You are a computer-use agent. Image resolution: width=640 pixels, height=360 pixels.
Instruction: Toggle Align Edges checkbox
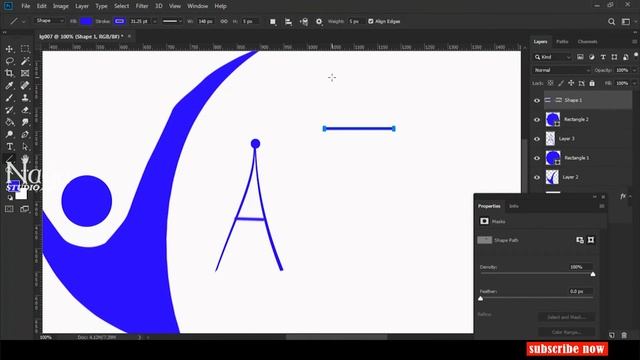[x=371, y=21]
